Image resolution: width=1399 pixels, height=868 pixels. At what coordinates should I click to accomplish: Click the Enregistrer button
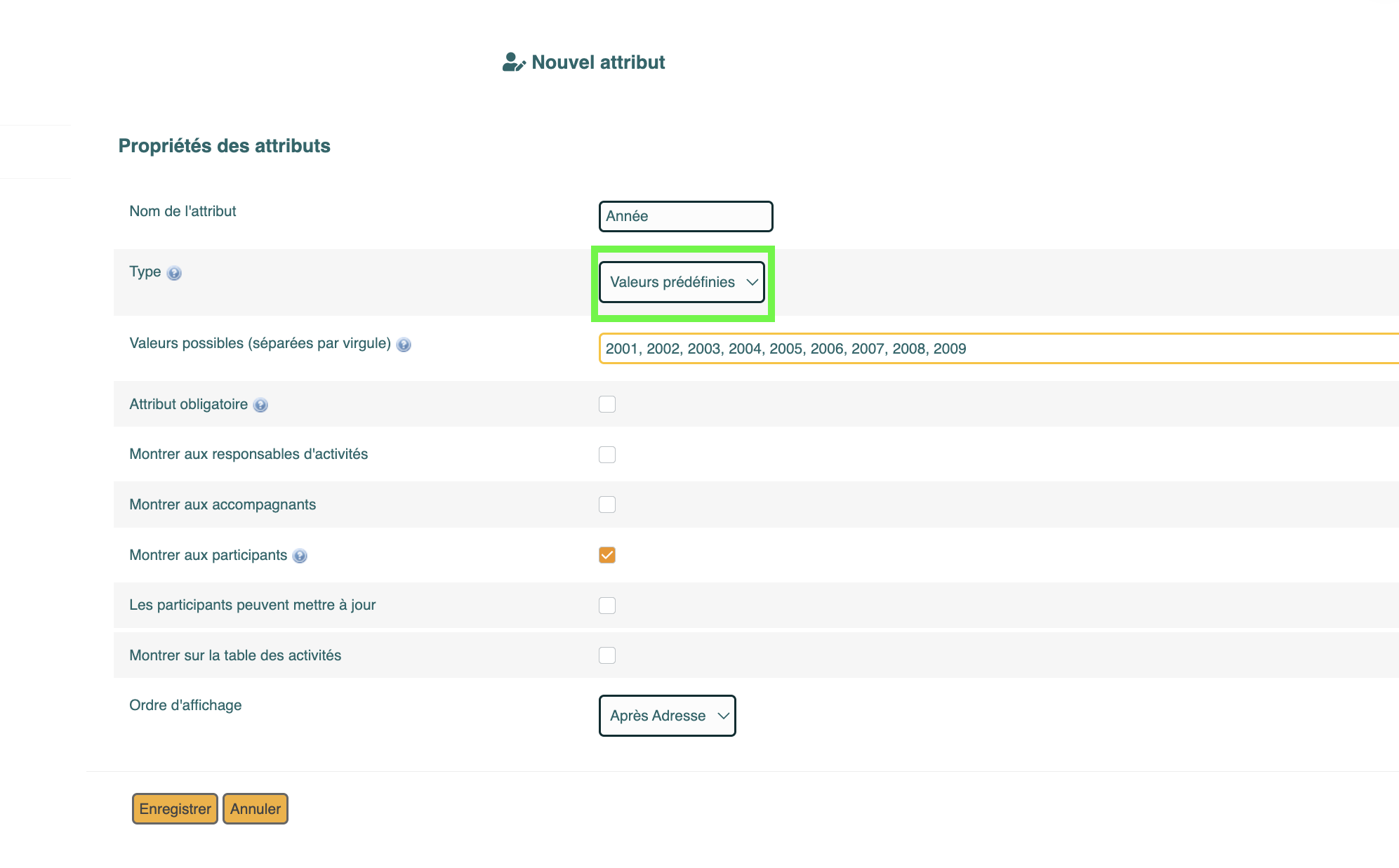pos(175,809)
